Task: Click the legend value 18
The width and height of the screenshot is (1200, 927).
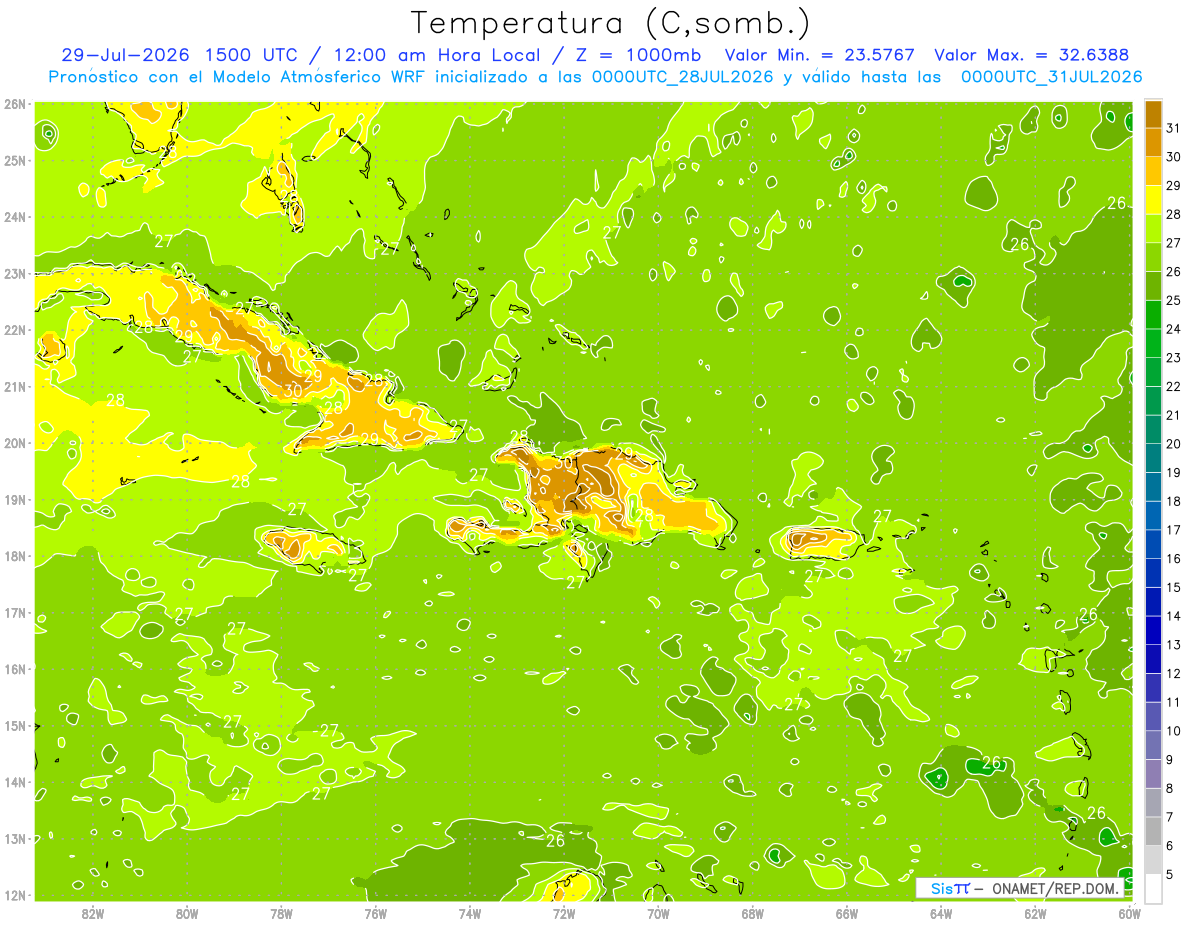Action: [x=1173, y=501]
